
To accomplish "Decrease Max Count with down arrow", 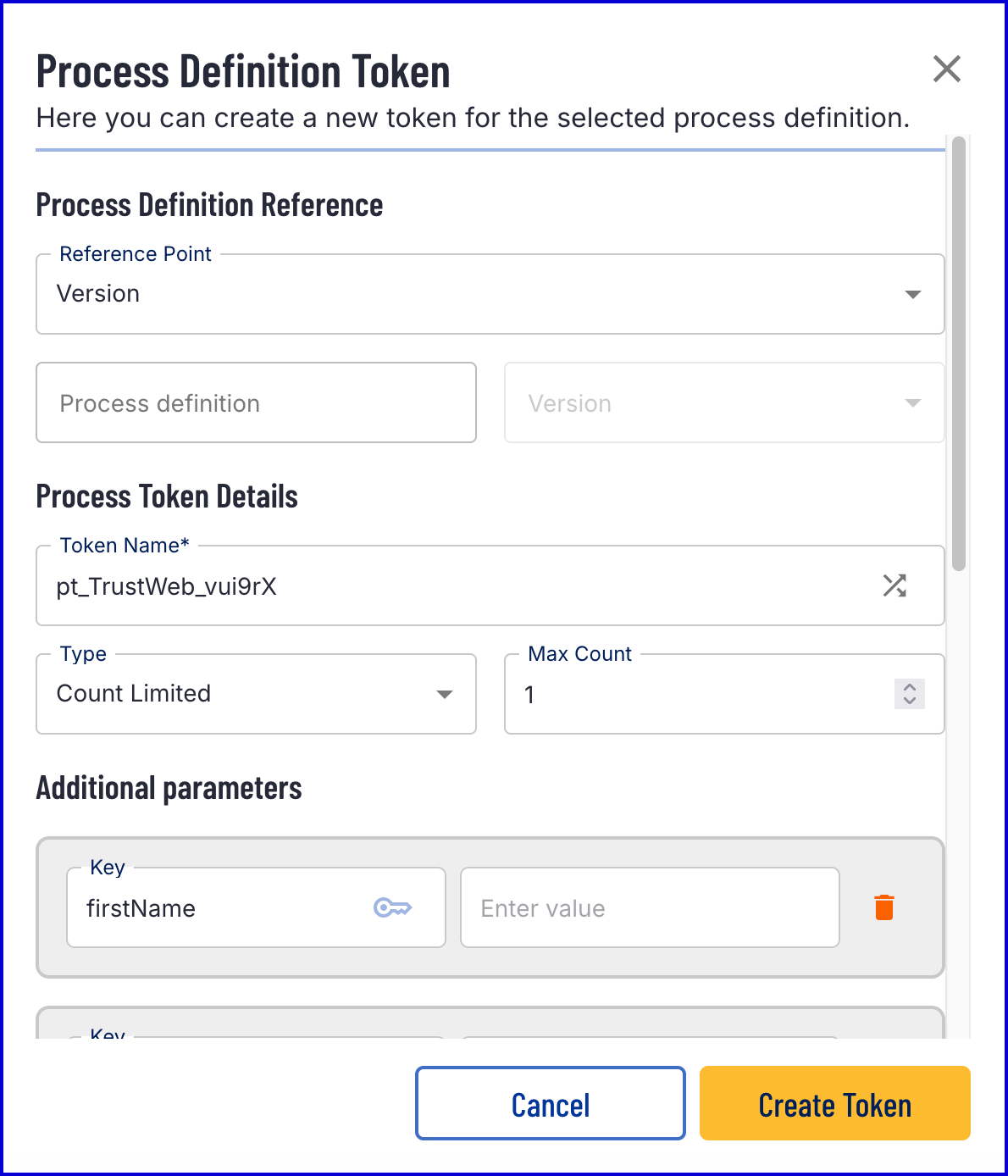I will click(x=910, y=701).
